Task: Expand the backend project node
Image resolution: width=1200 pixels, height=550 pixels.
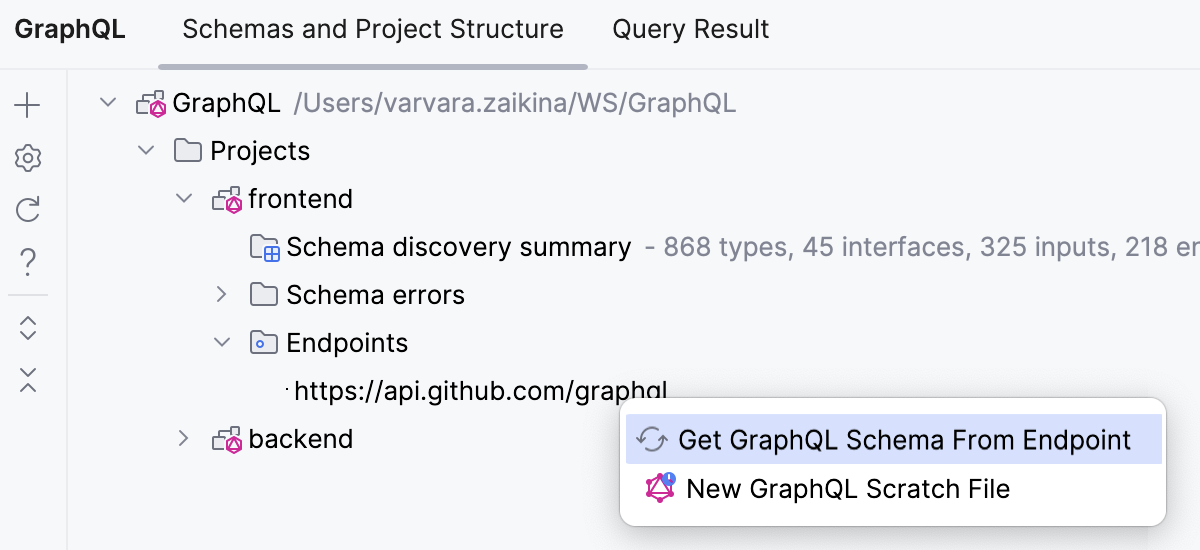Action: pyautogui.click(x=184, y=439)
